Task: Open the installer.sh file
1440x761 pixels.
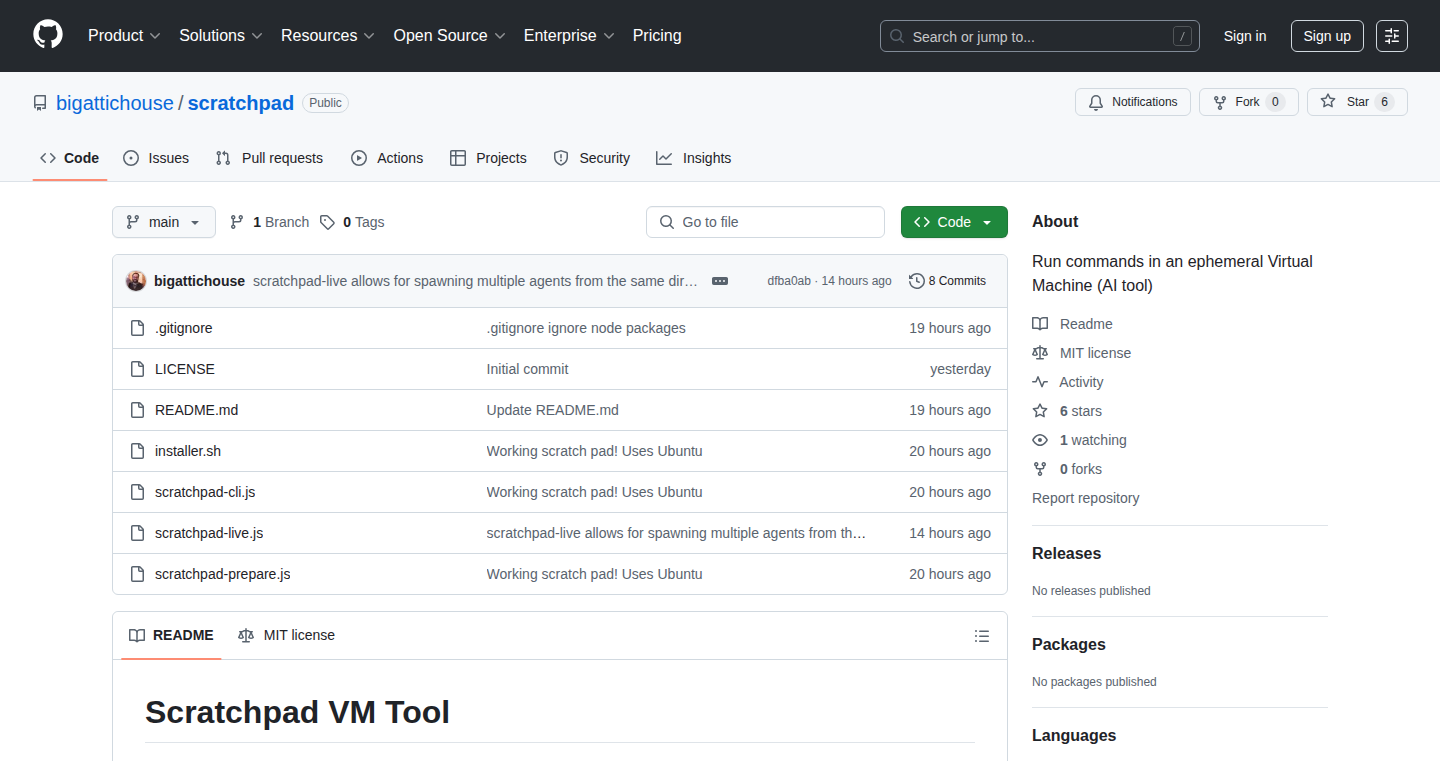Action: (188, 451)
